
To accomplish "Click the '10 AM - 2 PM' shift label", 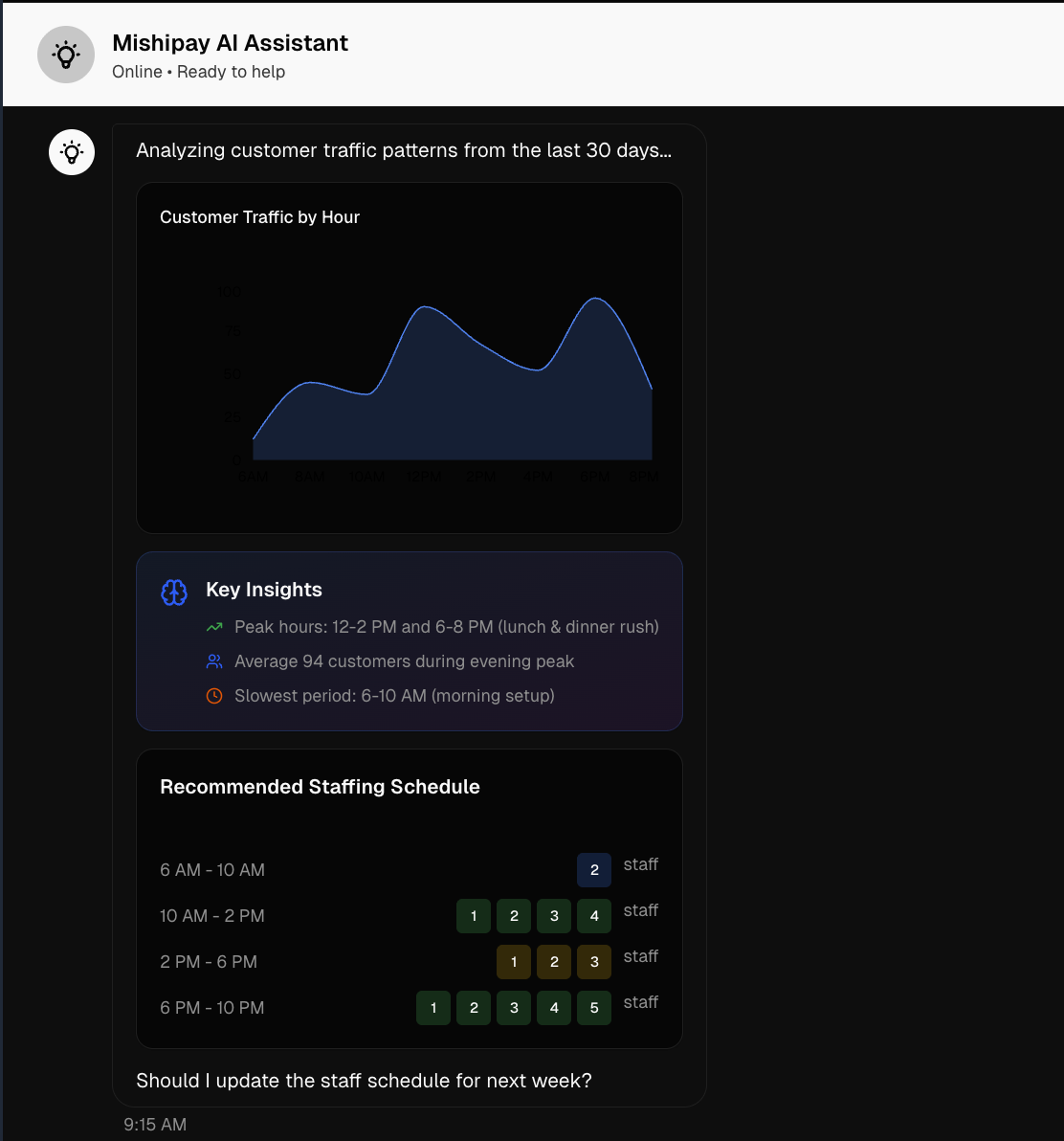I will (x=212, y=915).
